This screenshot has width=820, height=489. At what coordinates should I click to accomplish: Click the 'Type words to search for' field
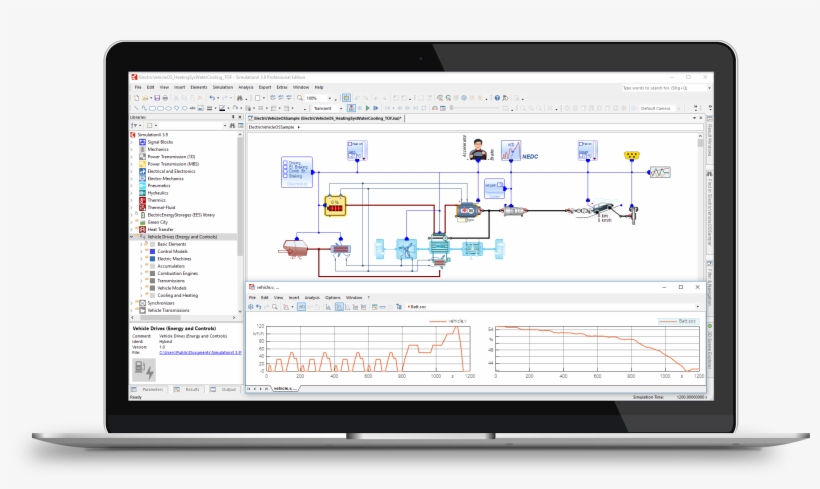[665, 88]
